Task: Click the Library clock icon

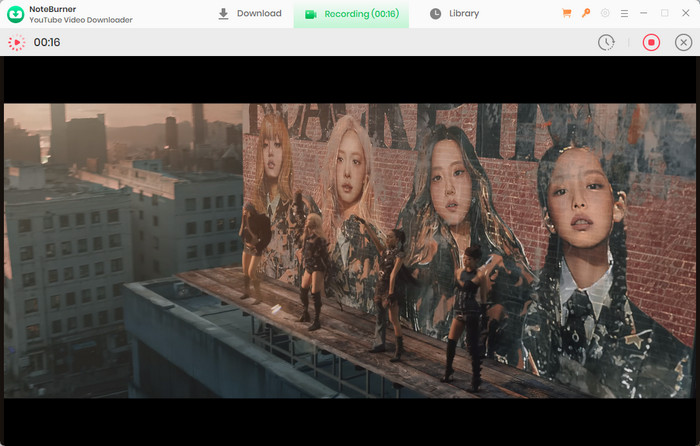Action: (x=436, y=14)
